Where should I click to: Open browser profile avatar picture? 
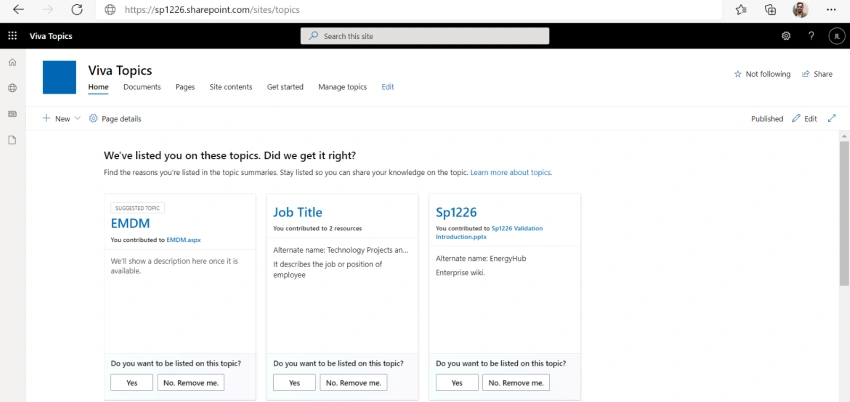pos(800,10)
